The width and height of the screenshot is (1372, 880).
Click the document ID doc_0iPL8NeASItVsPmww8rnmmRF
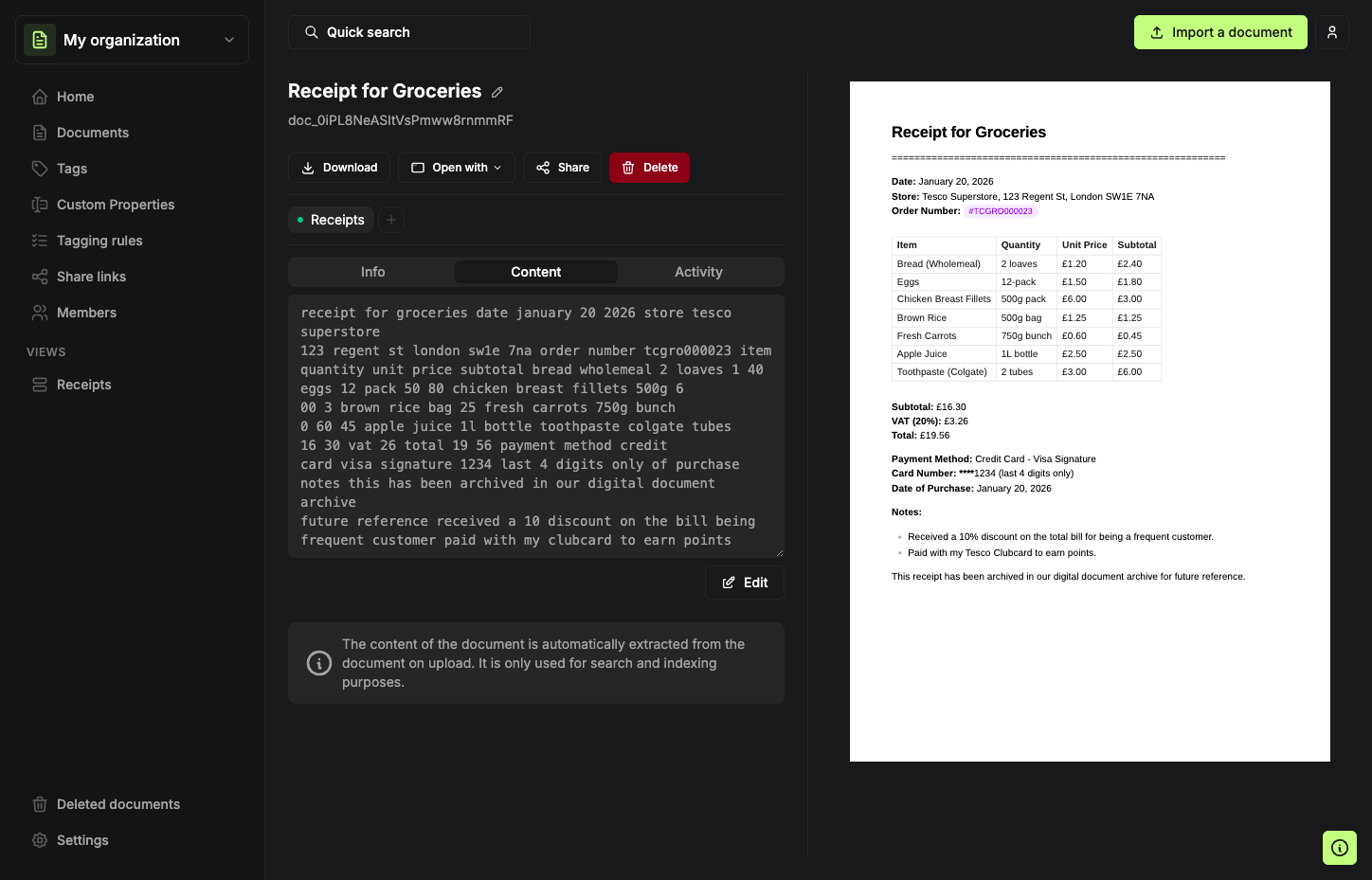click(401, 120)
